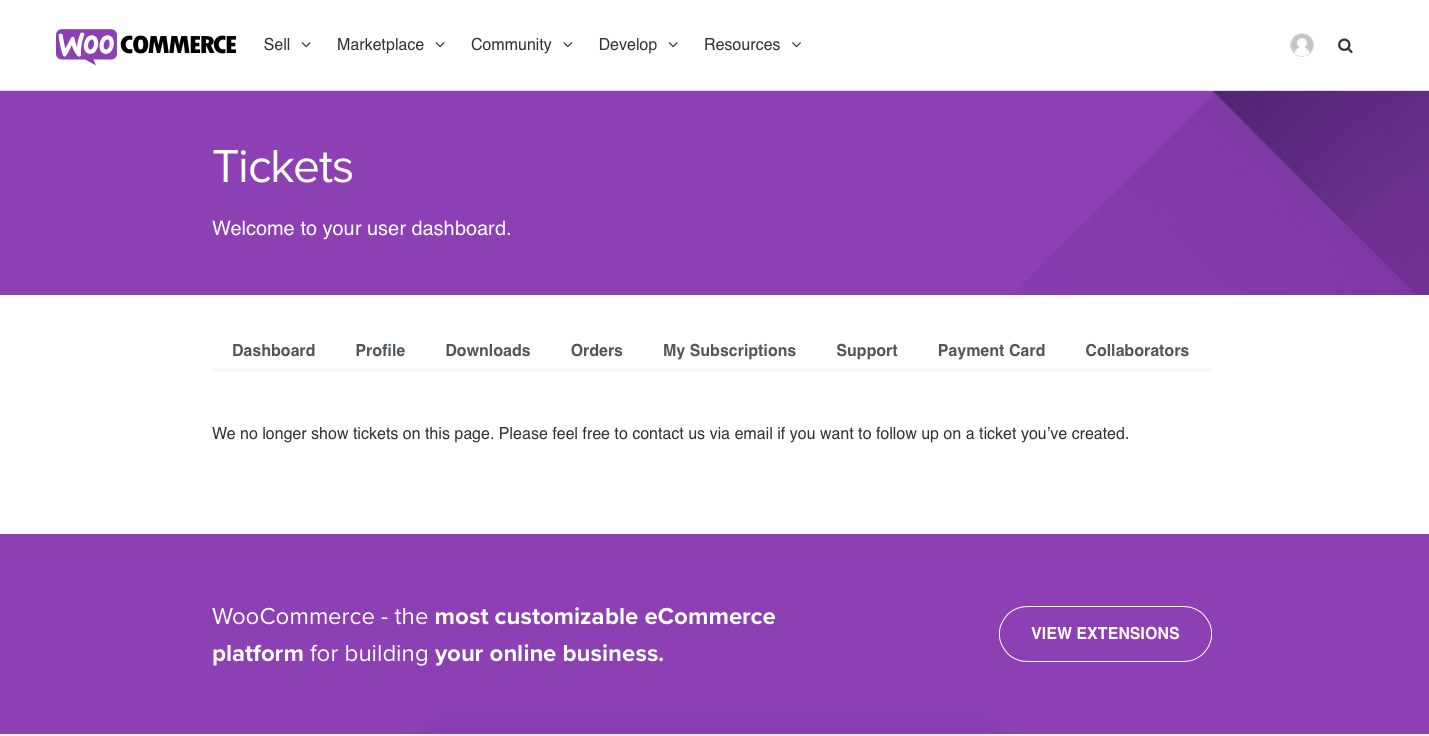
Task: Open the Collaborators tab
Action: click(1137, 350)
